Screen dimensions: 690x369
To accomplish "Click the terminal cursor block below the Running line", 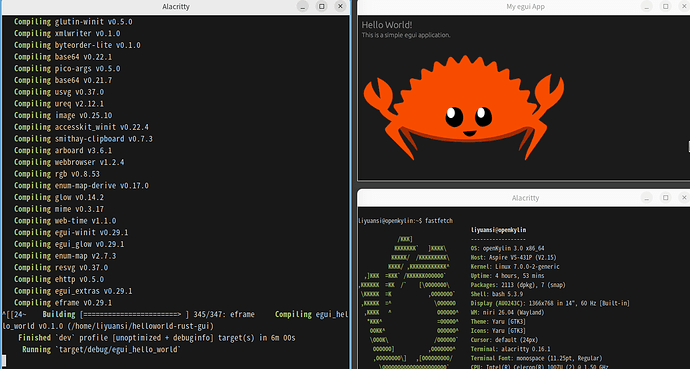I will 4,361.
